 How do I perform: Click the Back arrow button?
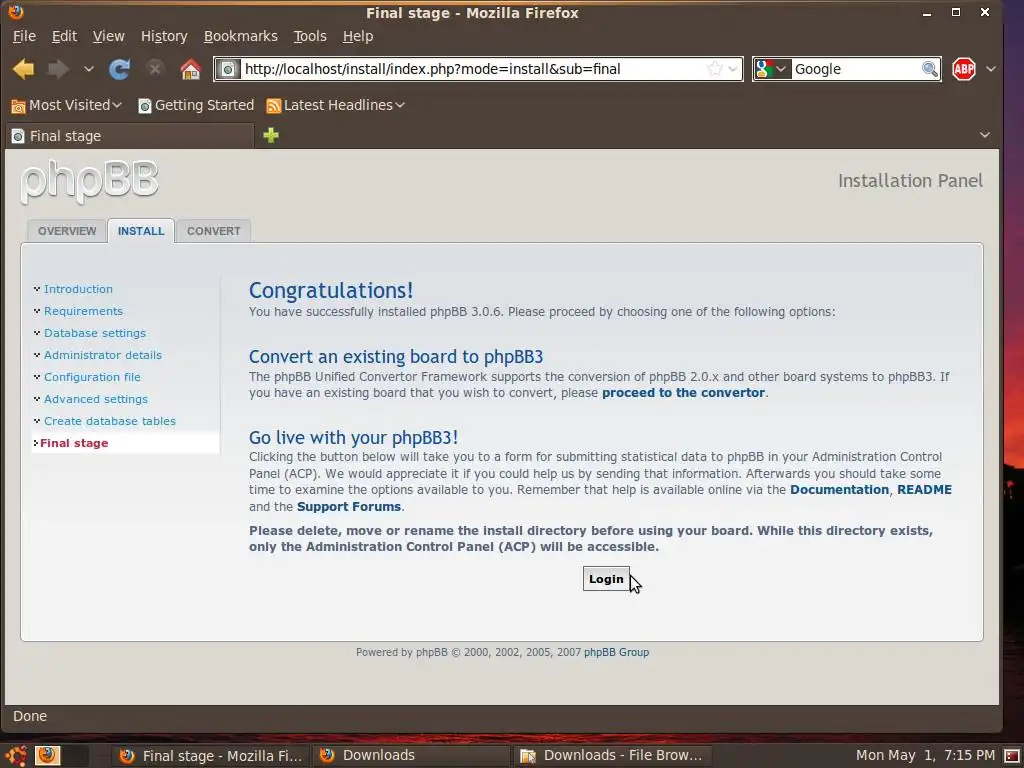coord(24,69)
